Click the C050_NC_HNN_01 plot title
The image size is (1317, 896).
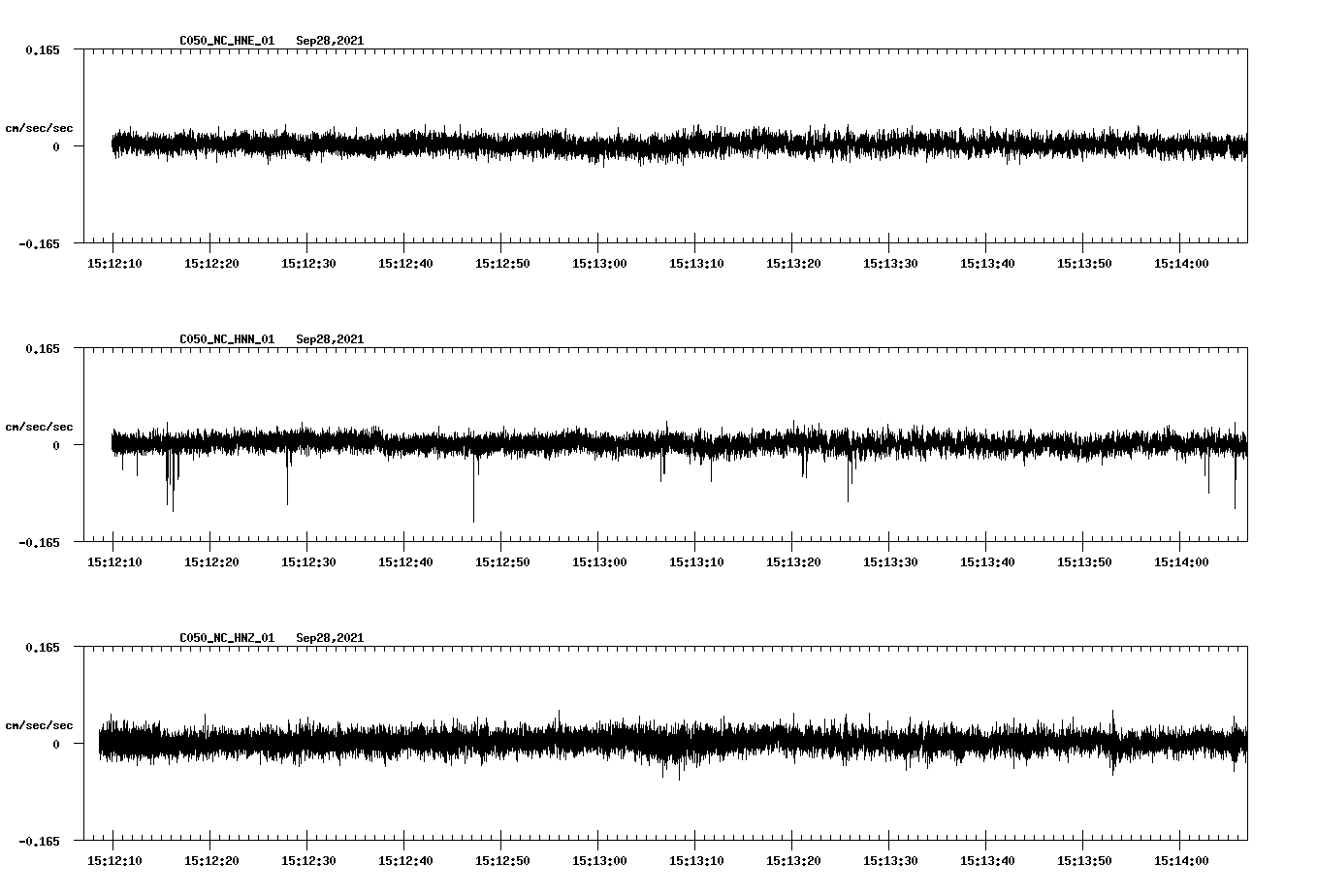point(227,339)
